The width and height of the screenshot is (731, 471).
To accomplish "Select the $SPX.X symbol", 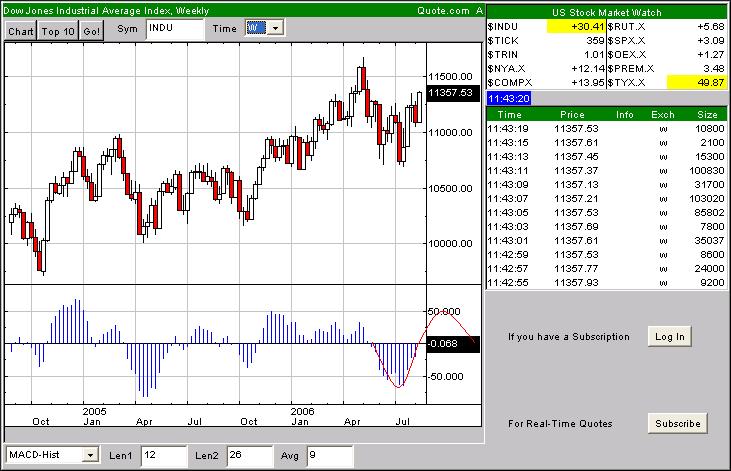I will click(627, 41).
